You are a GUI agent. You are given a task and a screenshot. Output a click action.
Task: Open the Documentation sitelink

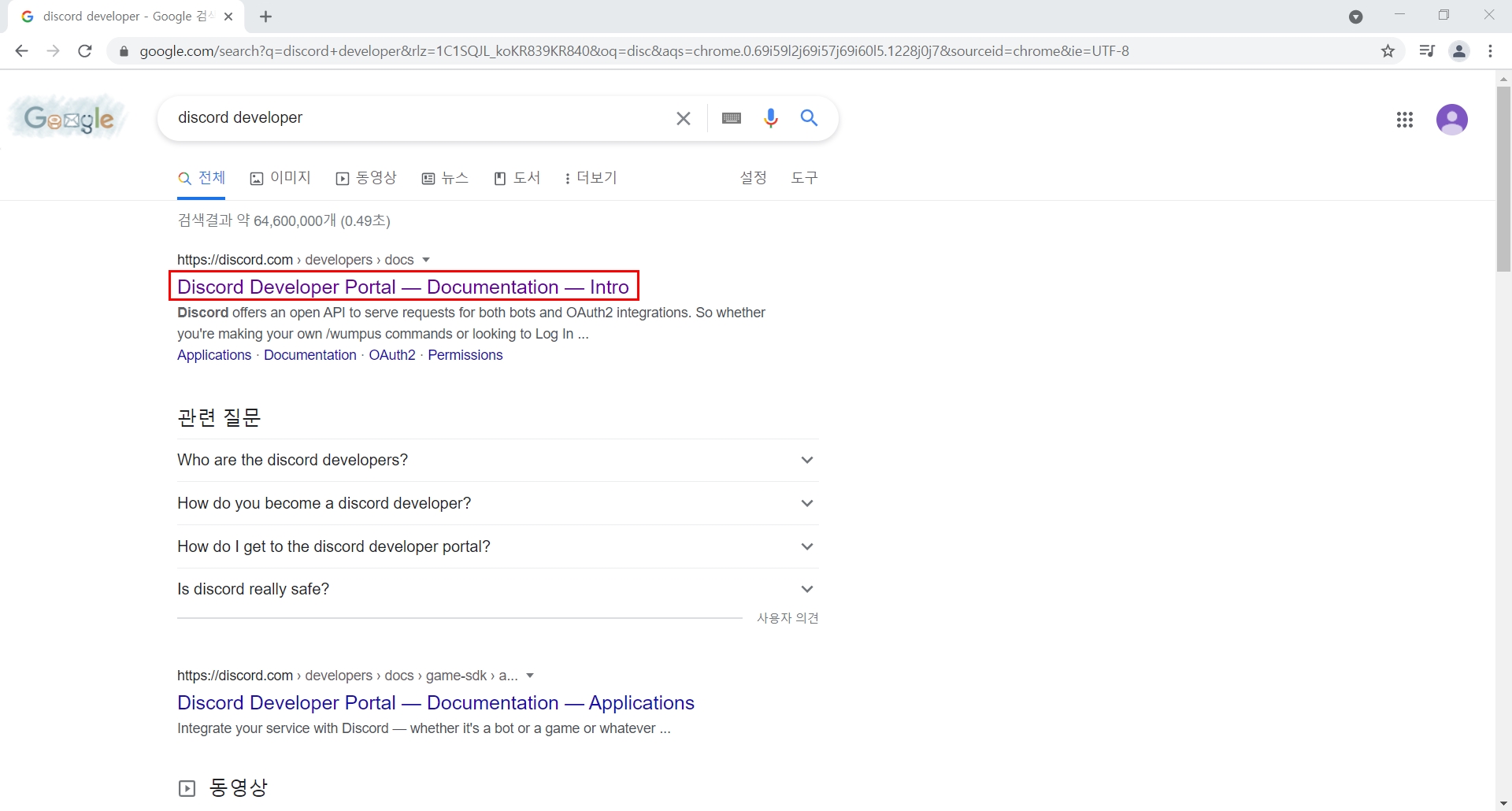310,355
